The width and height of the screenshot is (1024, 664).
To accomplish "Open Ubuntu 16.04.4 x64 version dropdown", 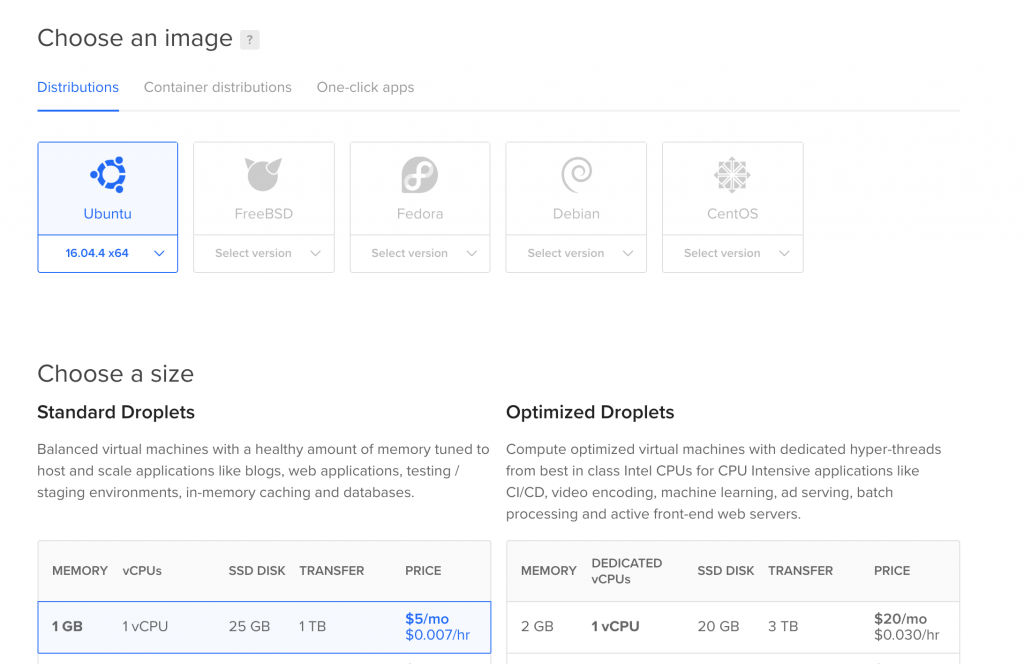I will coord(108,253).
